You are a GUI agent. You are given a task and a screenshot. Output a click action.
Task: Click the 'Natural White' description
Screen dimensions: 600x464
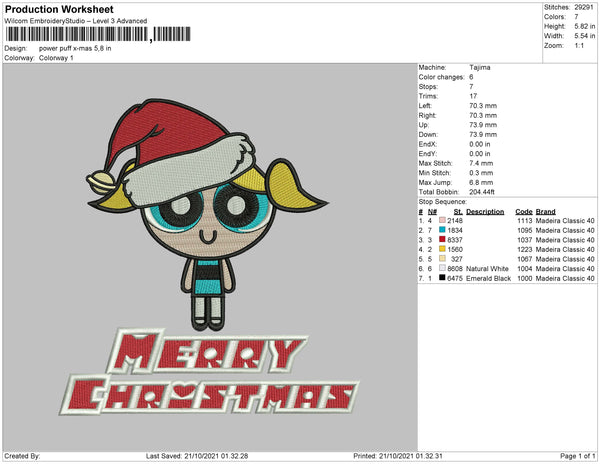(488, 269)
